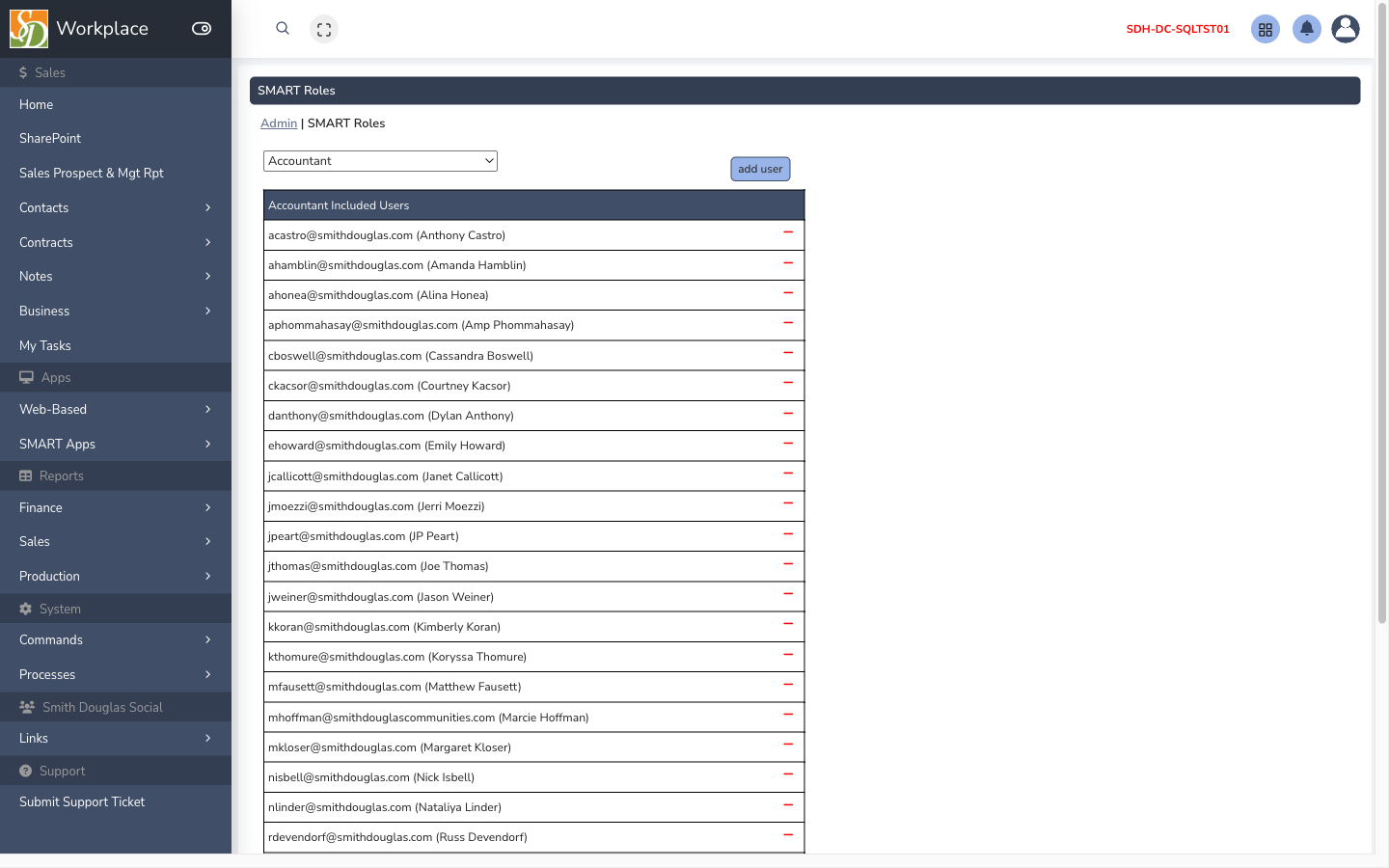
Task: Remove Cassandra Boswell with minus icon
Action: (788, 353)
